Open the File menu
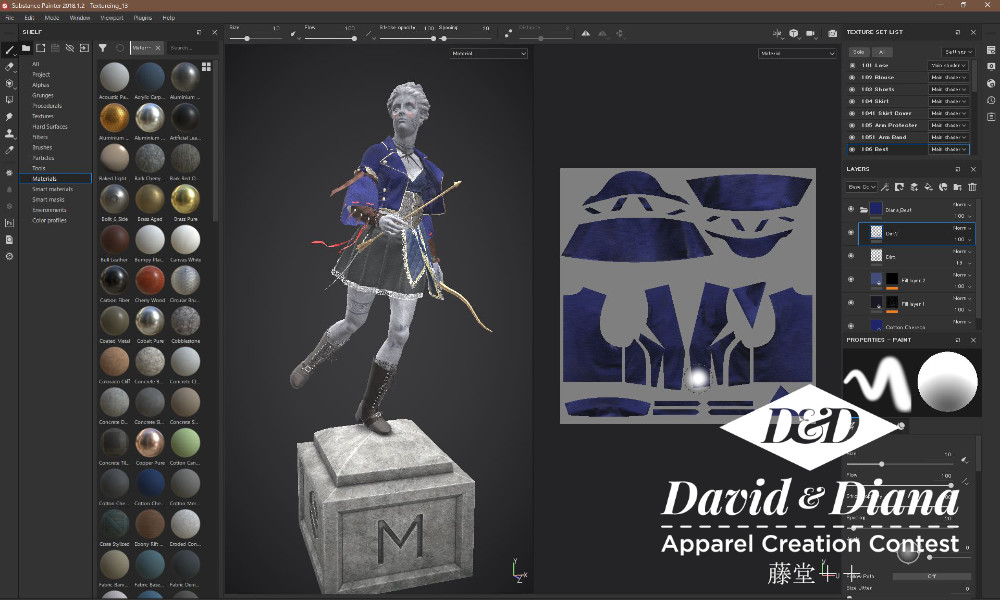 click(x=10, y=18)
